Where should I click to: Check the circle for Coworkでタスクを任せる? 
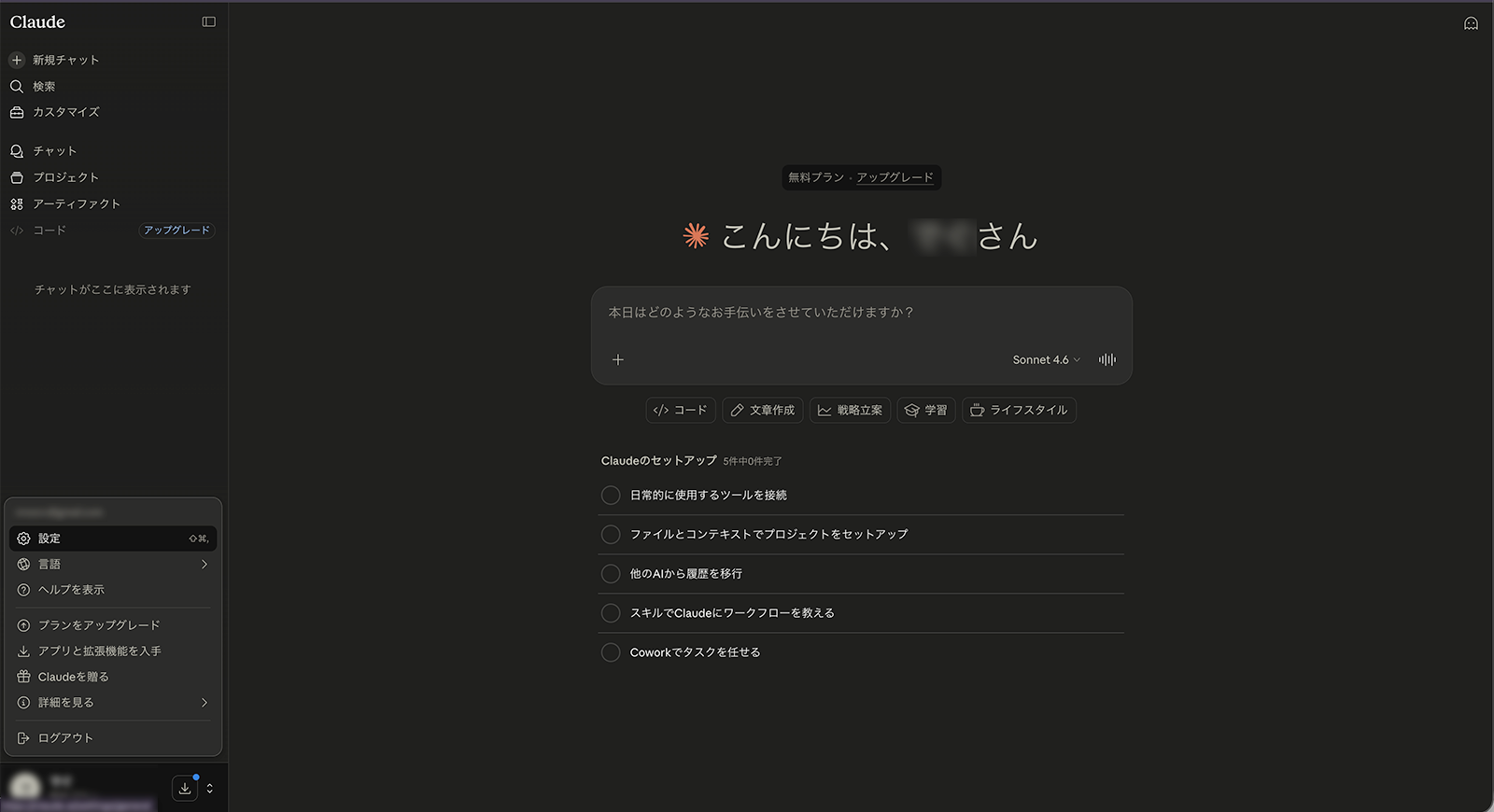point(611,652)
